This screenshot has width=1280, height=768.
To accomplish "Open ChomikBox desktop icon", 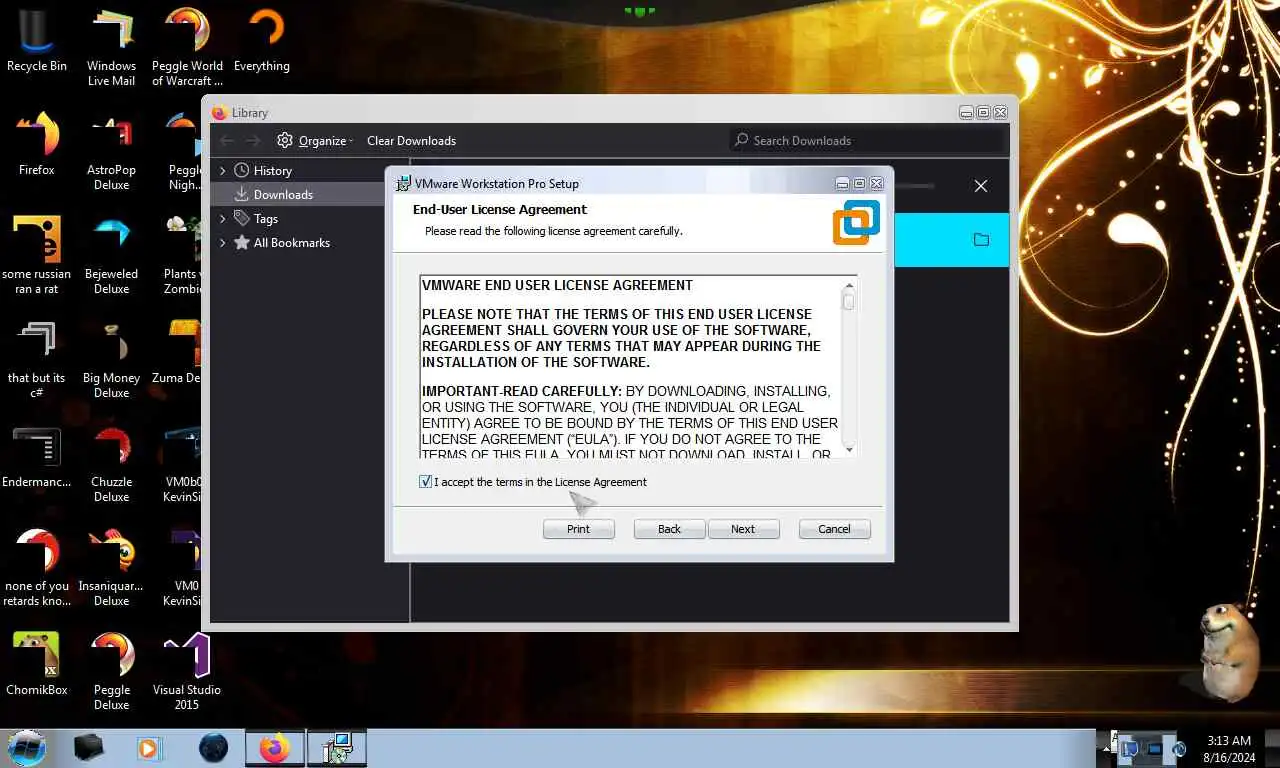I will coord(37,664).
